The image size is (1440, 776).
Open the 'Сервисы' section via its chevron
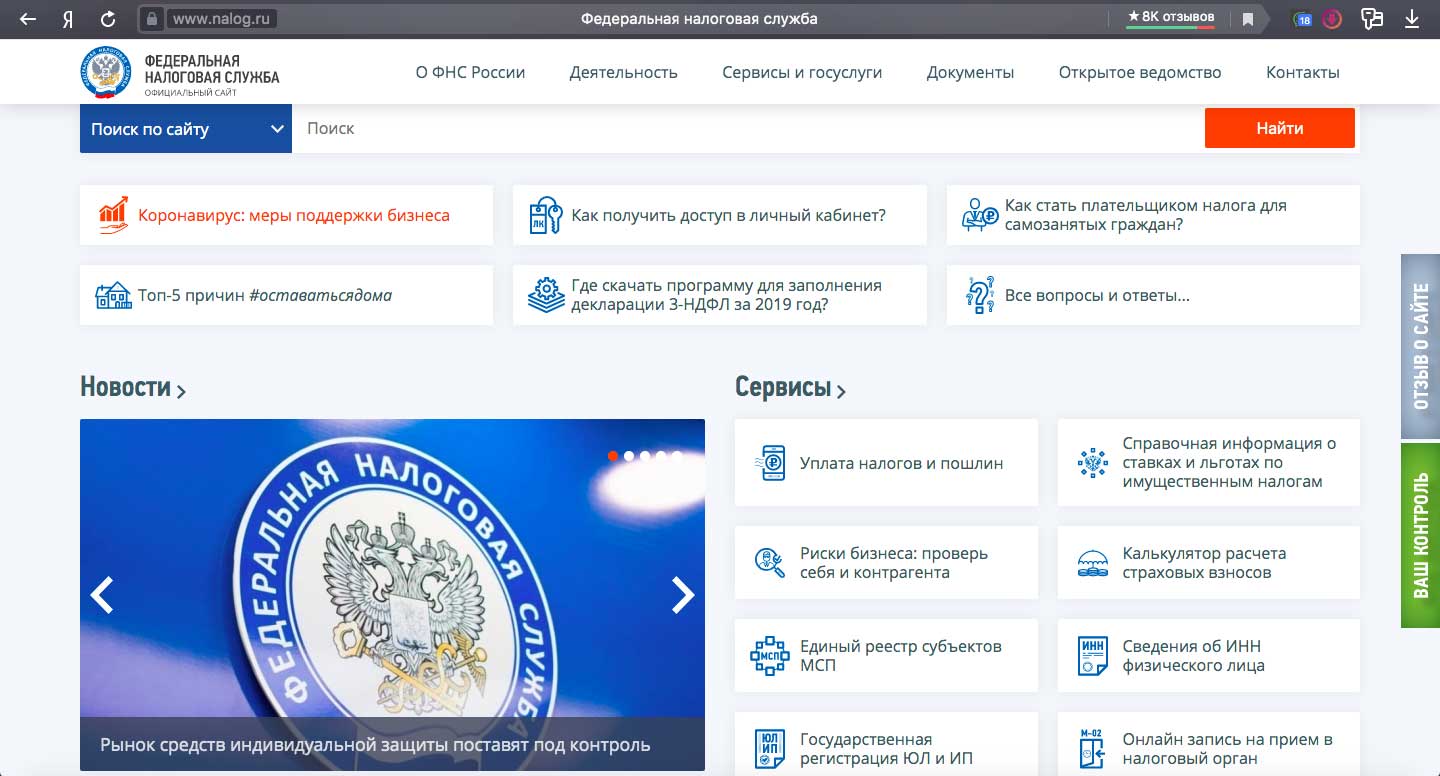click(x=841, y=391)
